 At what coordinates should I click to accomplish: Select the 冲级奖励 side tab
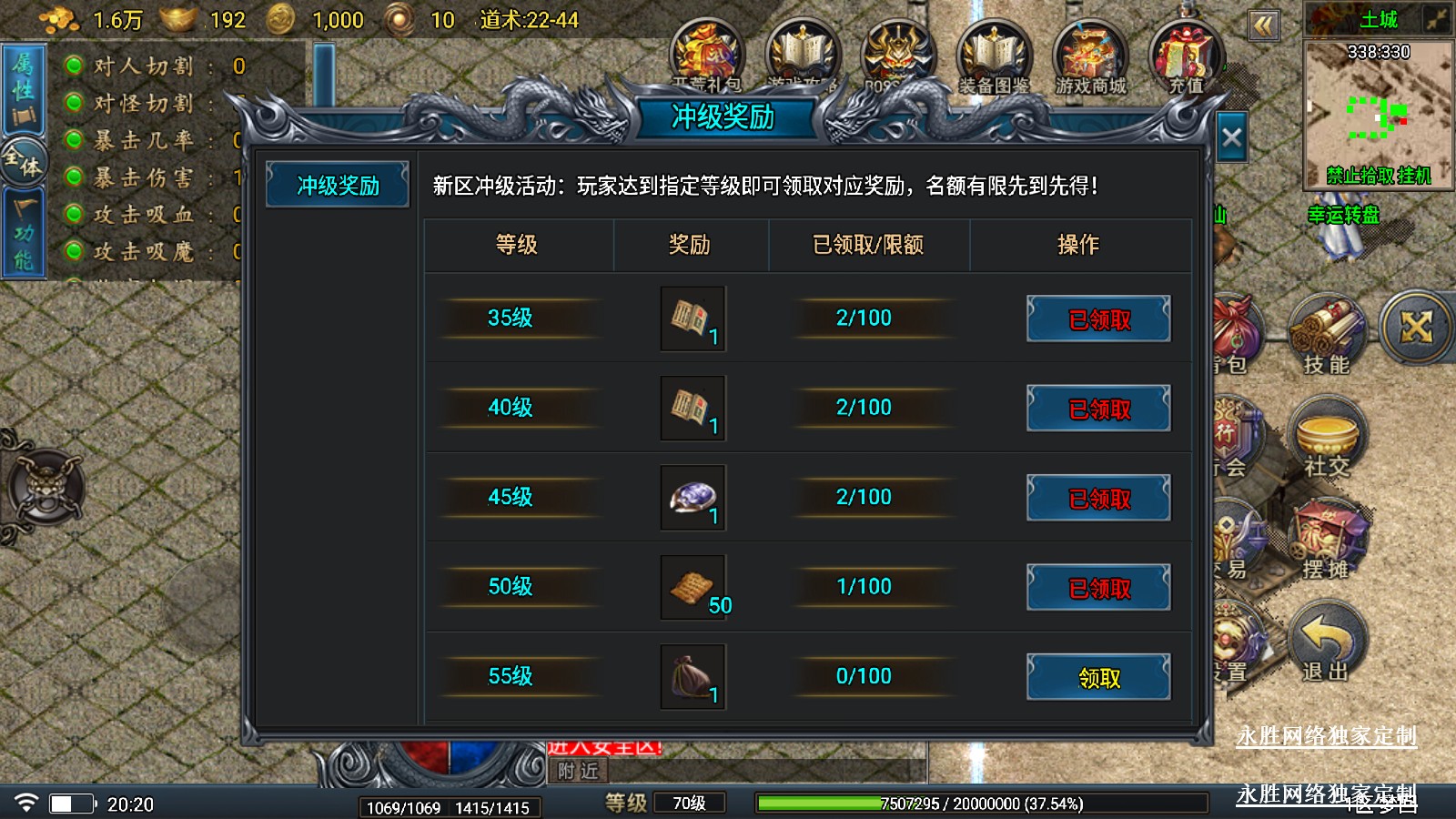click(x=338, y=186)
